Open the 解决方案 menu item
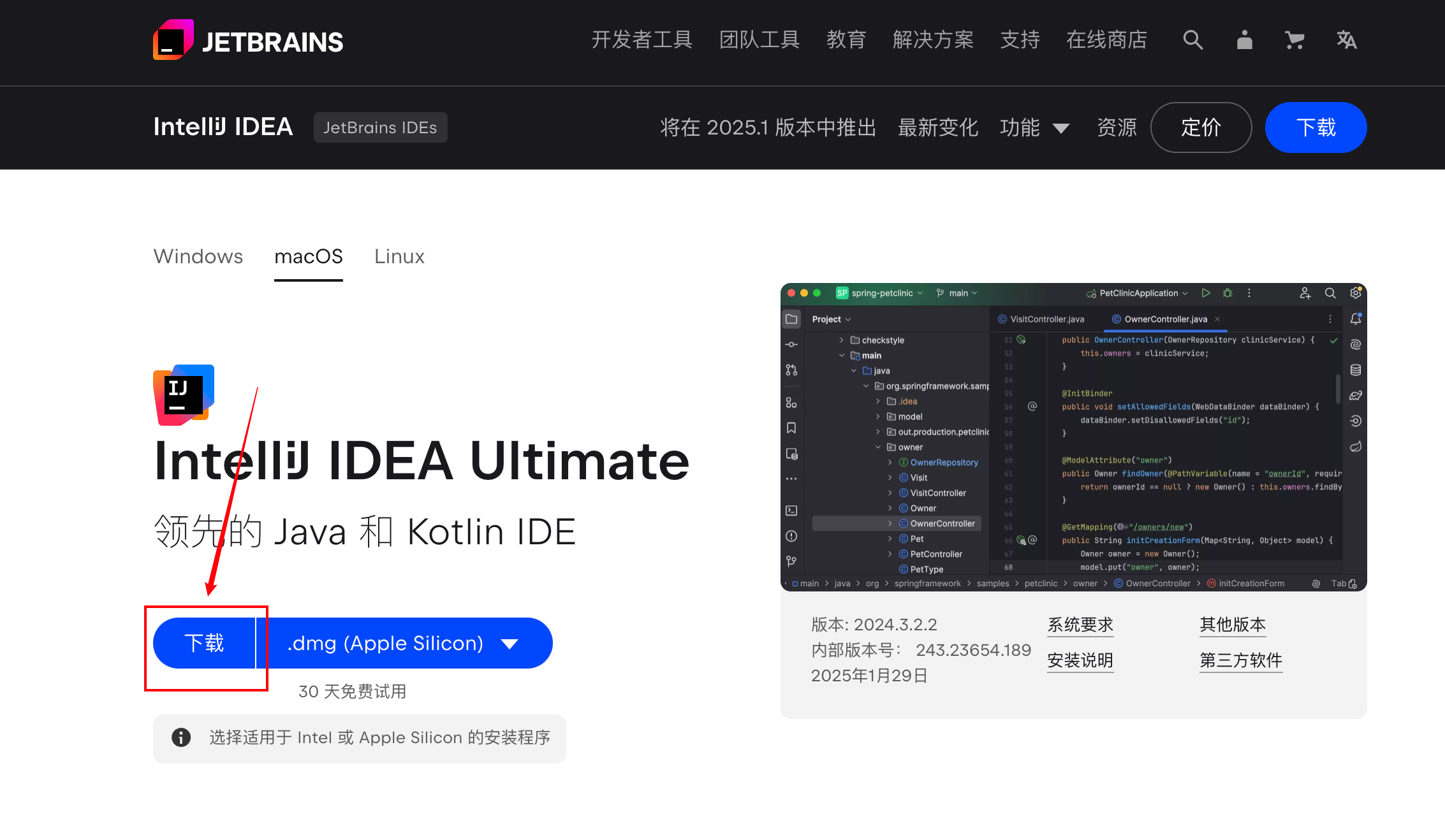Image resolution: width=1445 pixels, height=840 pixels. (x=933, y=40)
